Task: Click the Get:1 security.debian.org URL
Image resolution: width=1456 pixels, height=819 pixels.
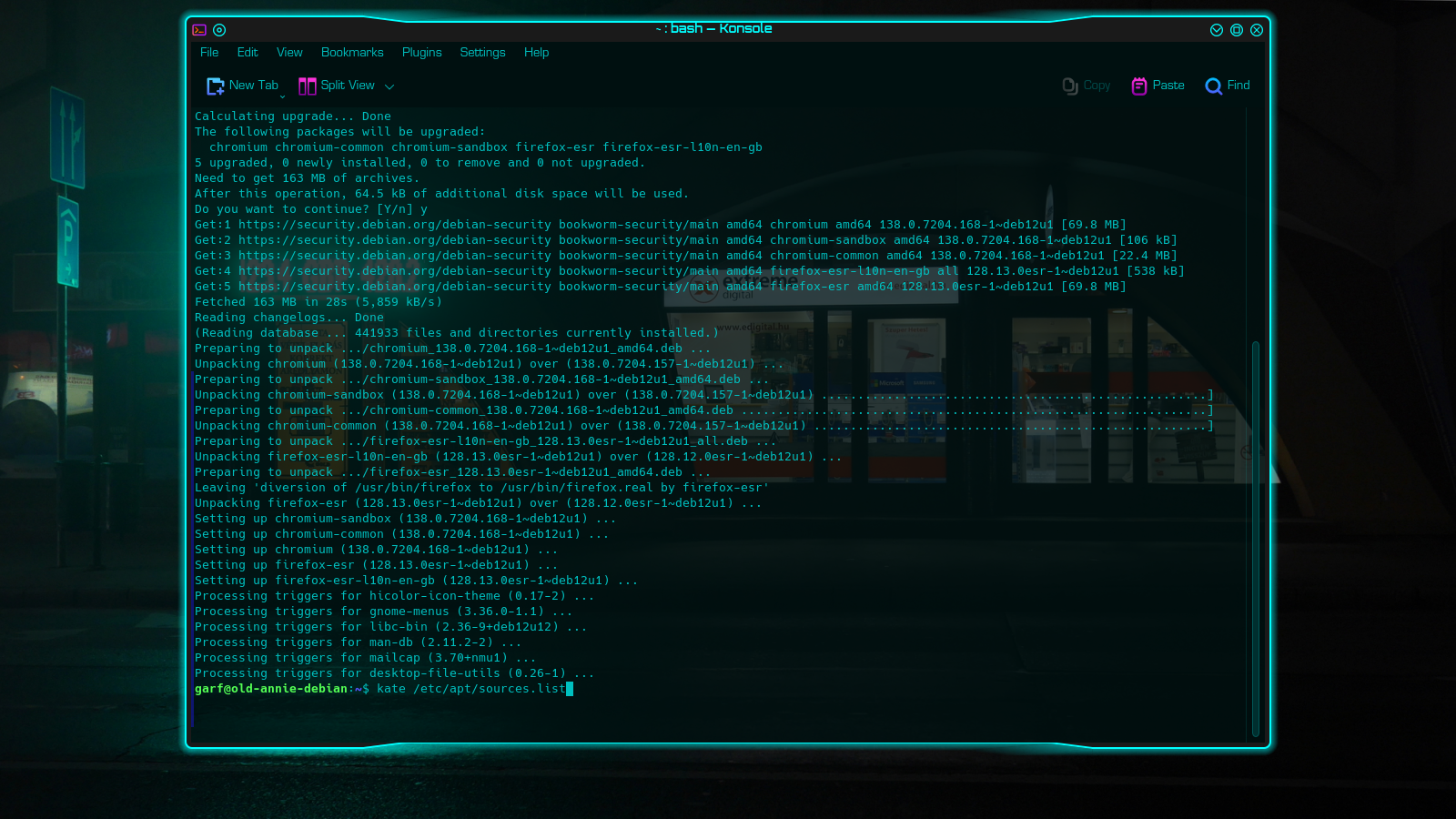Action: (x=395, y=225)
